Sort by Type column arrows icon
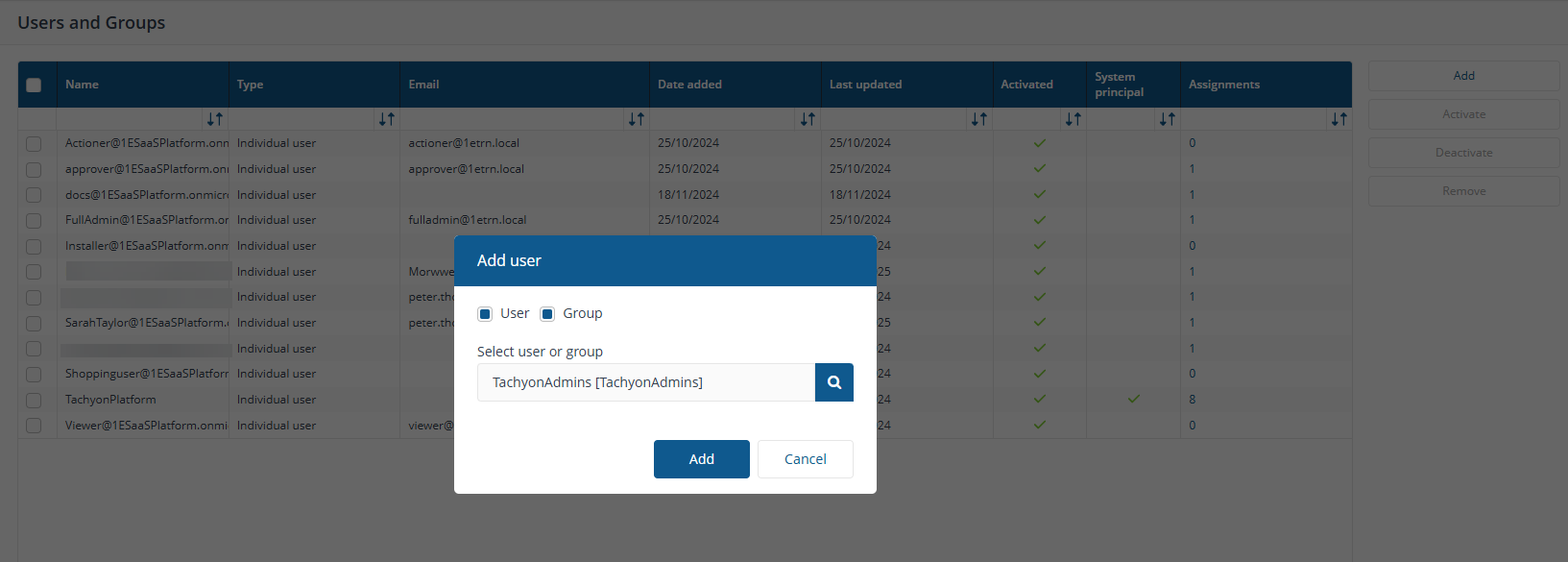The height and width of the screenshot is (562, 1568). coord(386,119)
